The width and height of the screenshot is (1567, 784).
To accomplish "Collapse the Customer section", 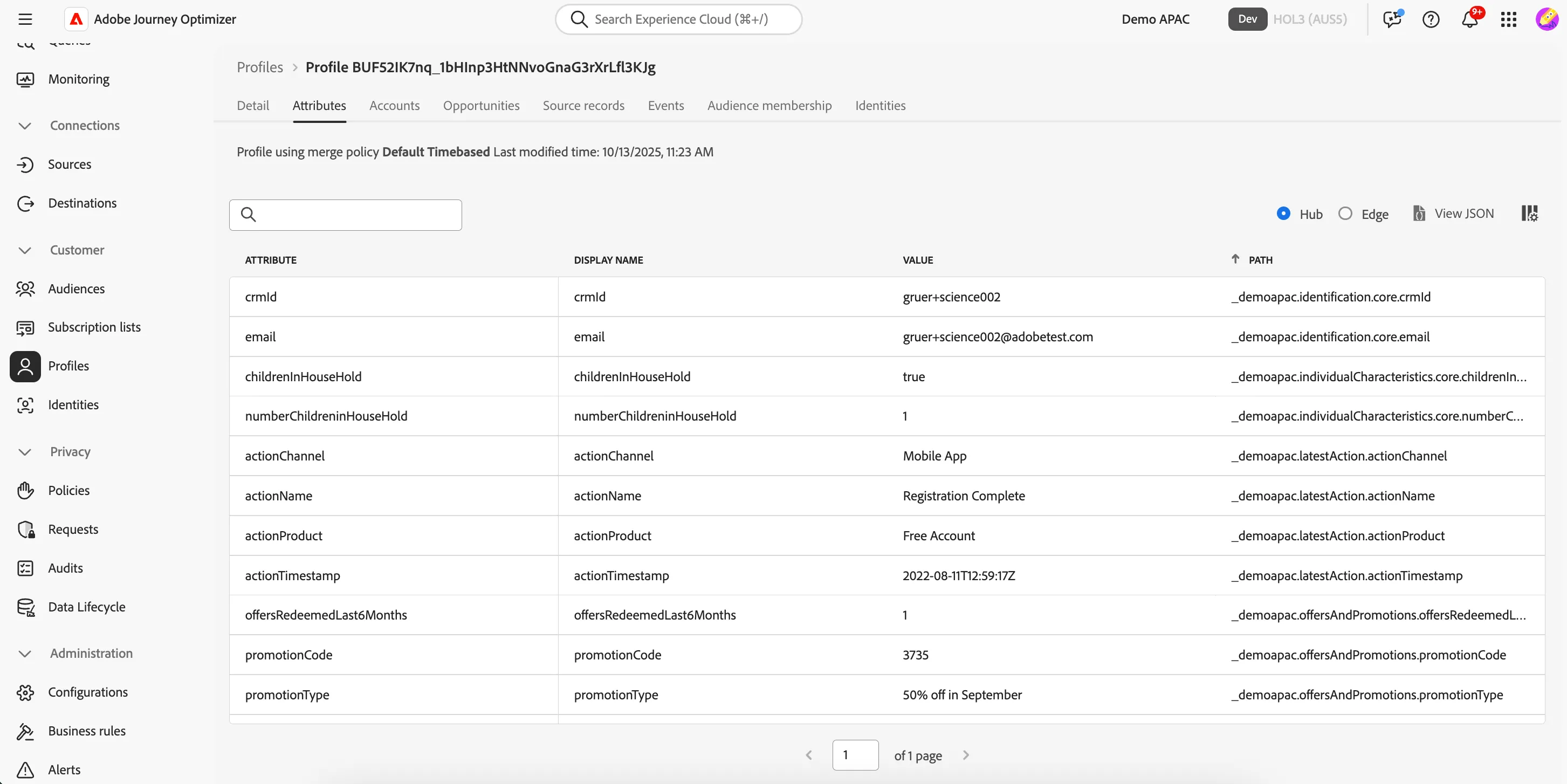I will coord(25,251).
